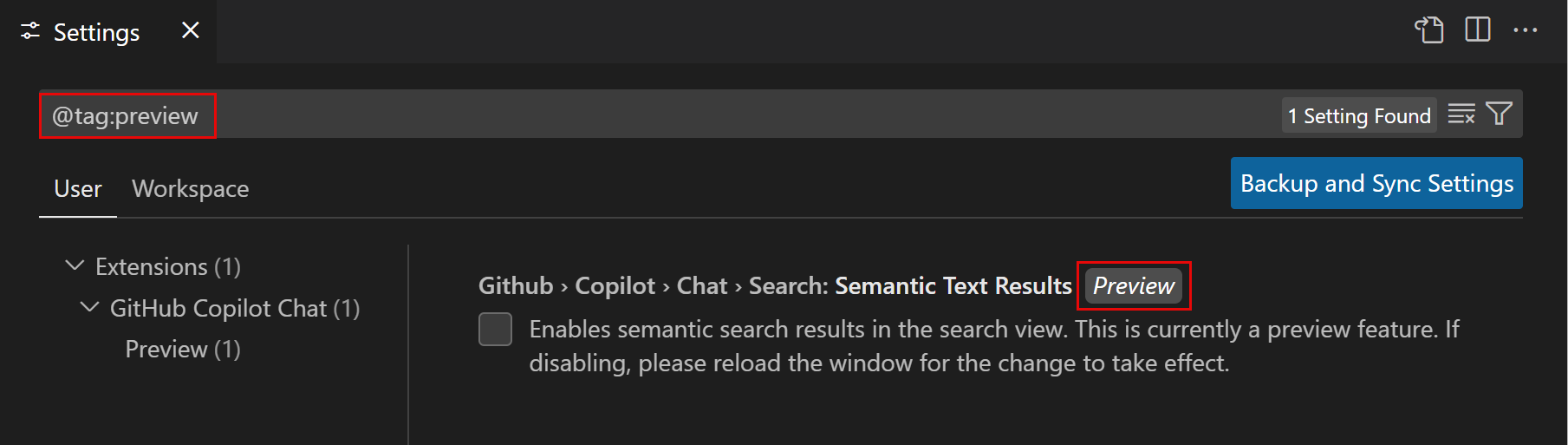The width and height of the screenshot is (1568, 445).
Task: Click the GitHub Copilot Chat tree label
Action: (x=234, y=308)
